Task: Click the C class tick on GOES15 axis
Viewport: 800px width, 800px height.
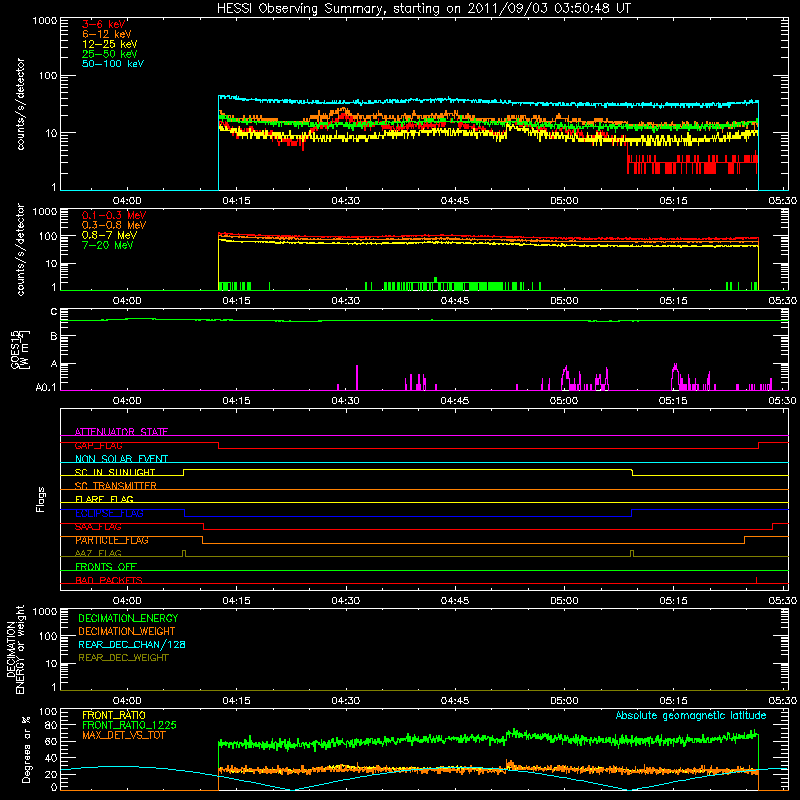Action: point(54,312)
